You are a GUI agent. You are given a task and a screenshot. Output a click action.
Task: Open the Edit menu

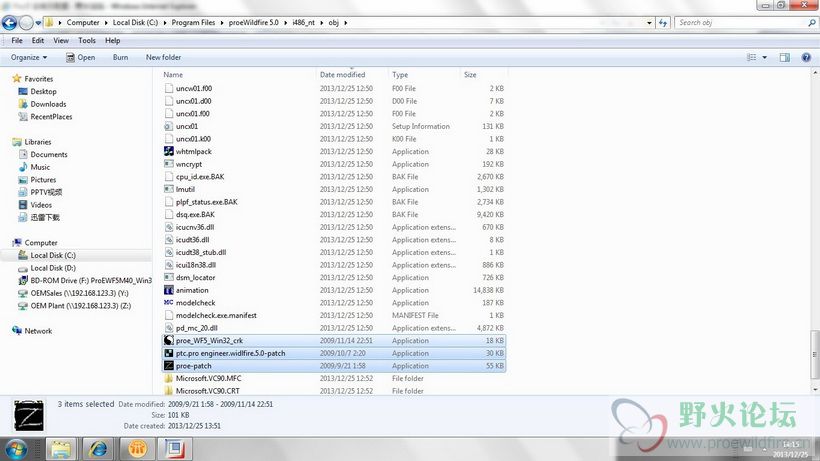click(x=38, y=40)
